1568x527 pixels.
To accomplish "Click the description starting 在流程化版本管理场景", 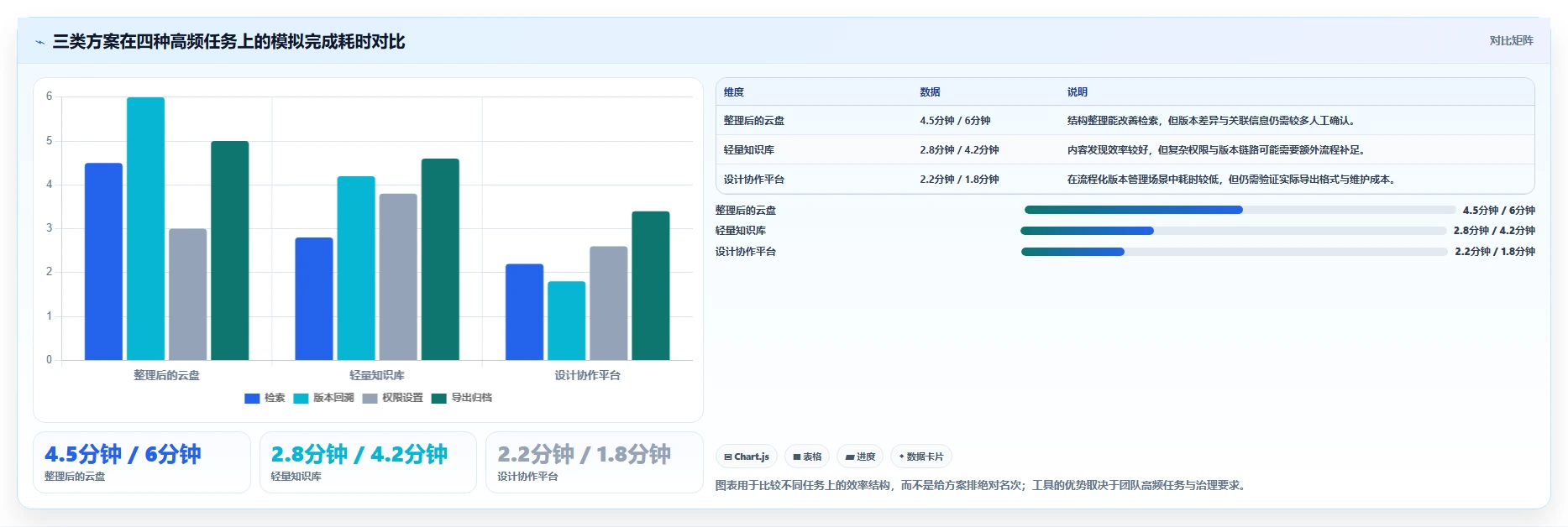I will coord(1233,180).
